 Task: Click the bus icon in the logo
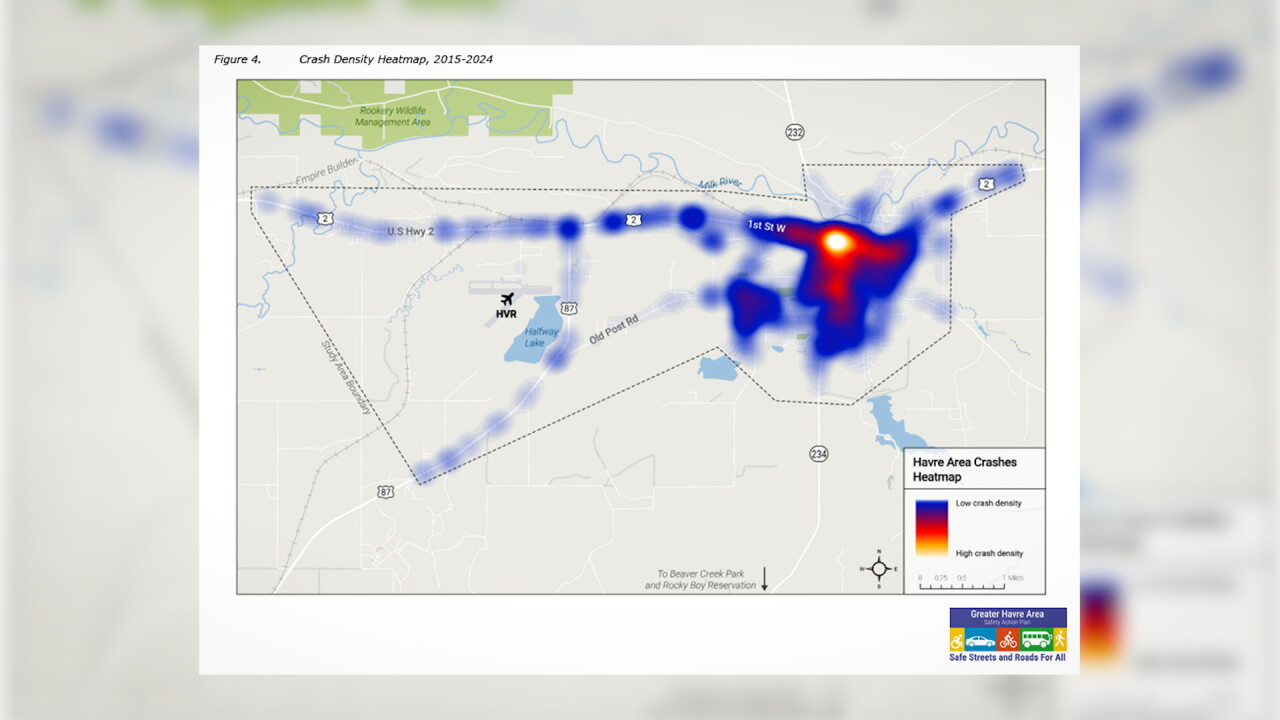point(1035,640)
